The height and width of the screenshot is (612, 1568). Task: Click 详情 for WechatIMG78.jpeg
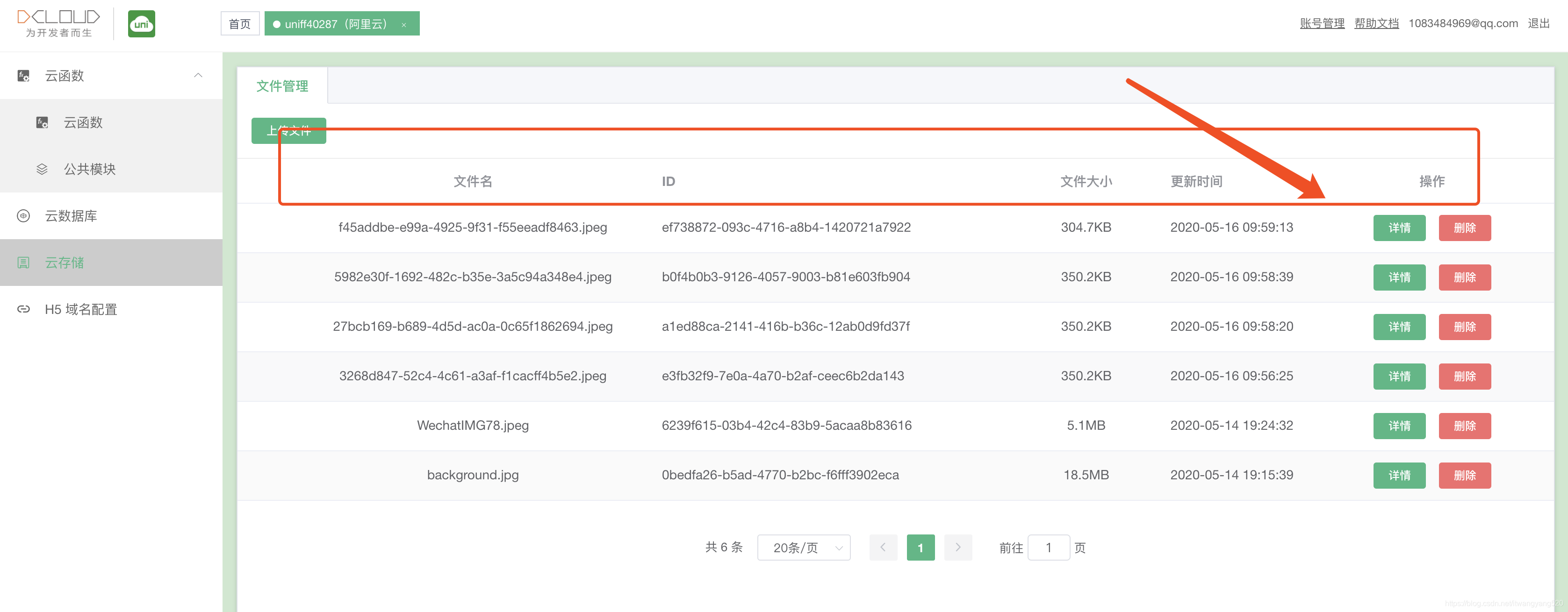tap(1399, 426)
